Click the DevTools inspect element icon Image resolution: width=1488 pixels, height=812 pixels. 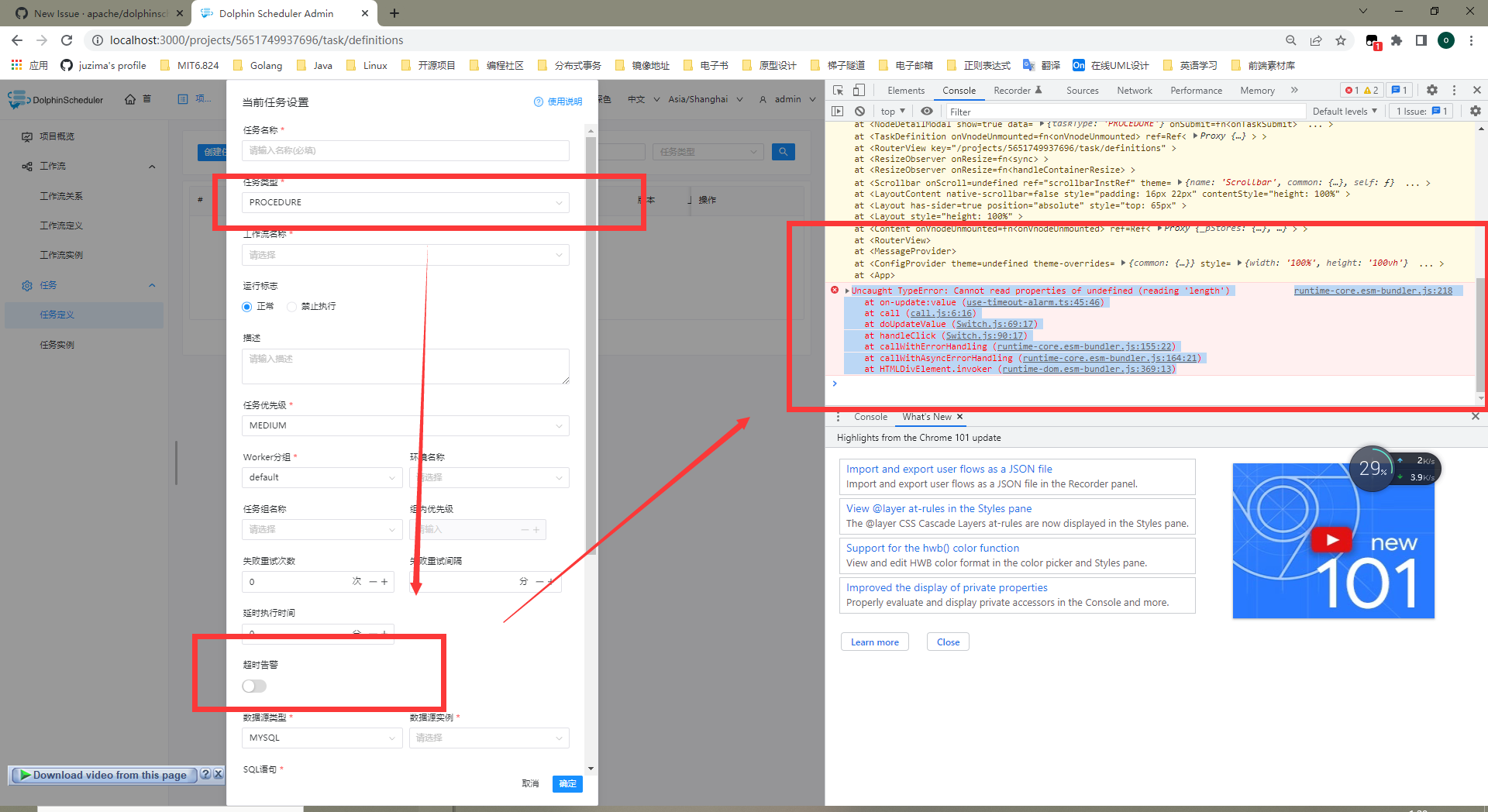click(x=838, y=90)
